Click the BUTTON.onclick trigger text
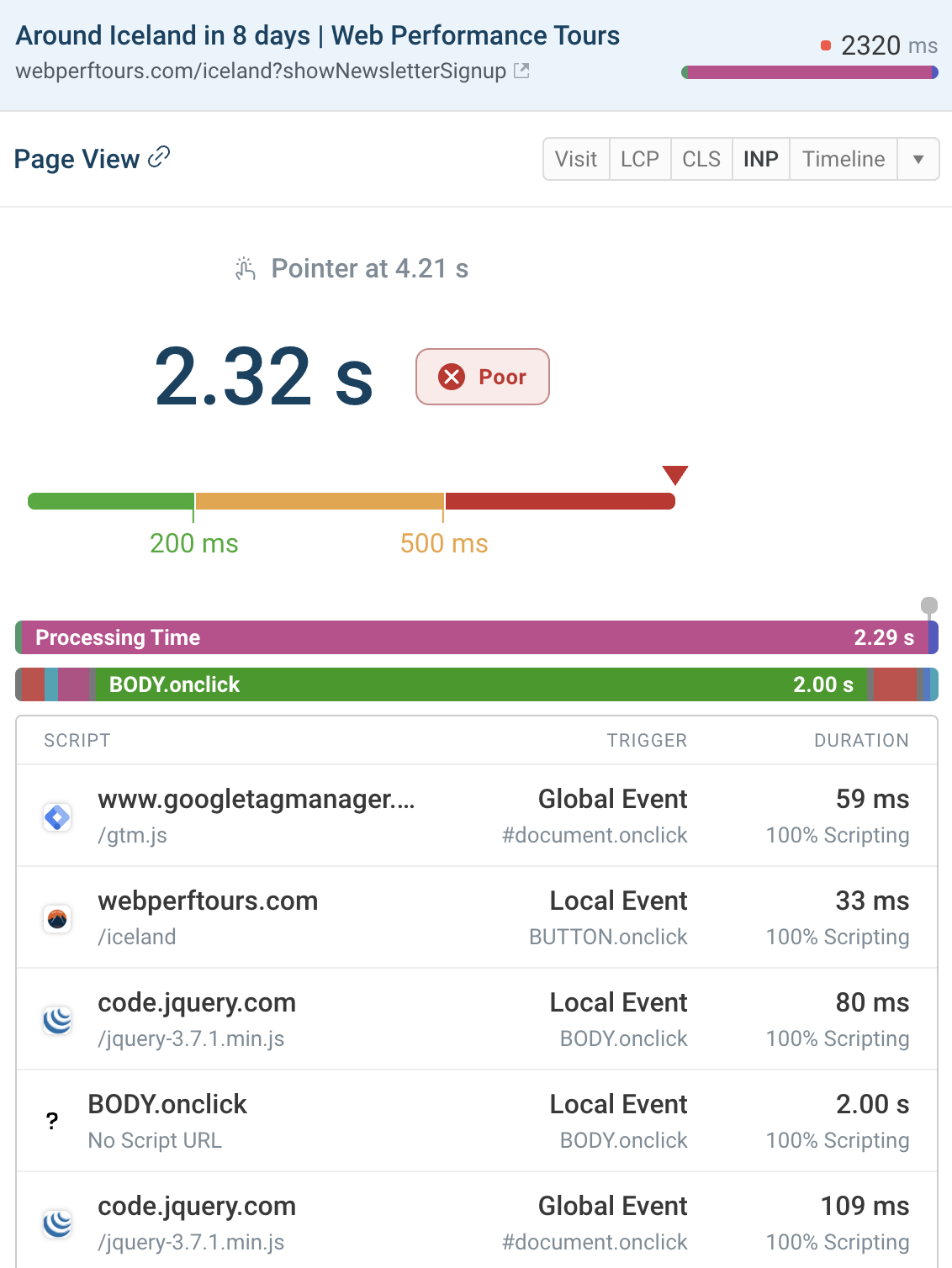 click(x=608, y=937)
